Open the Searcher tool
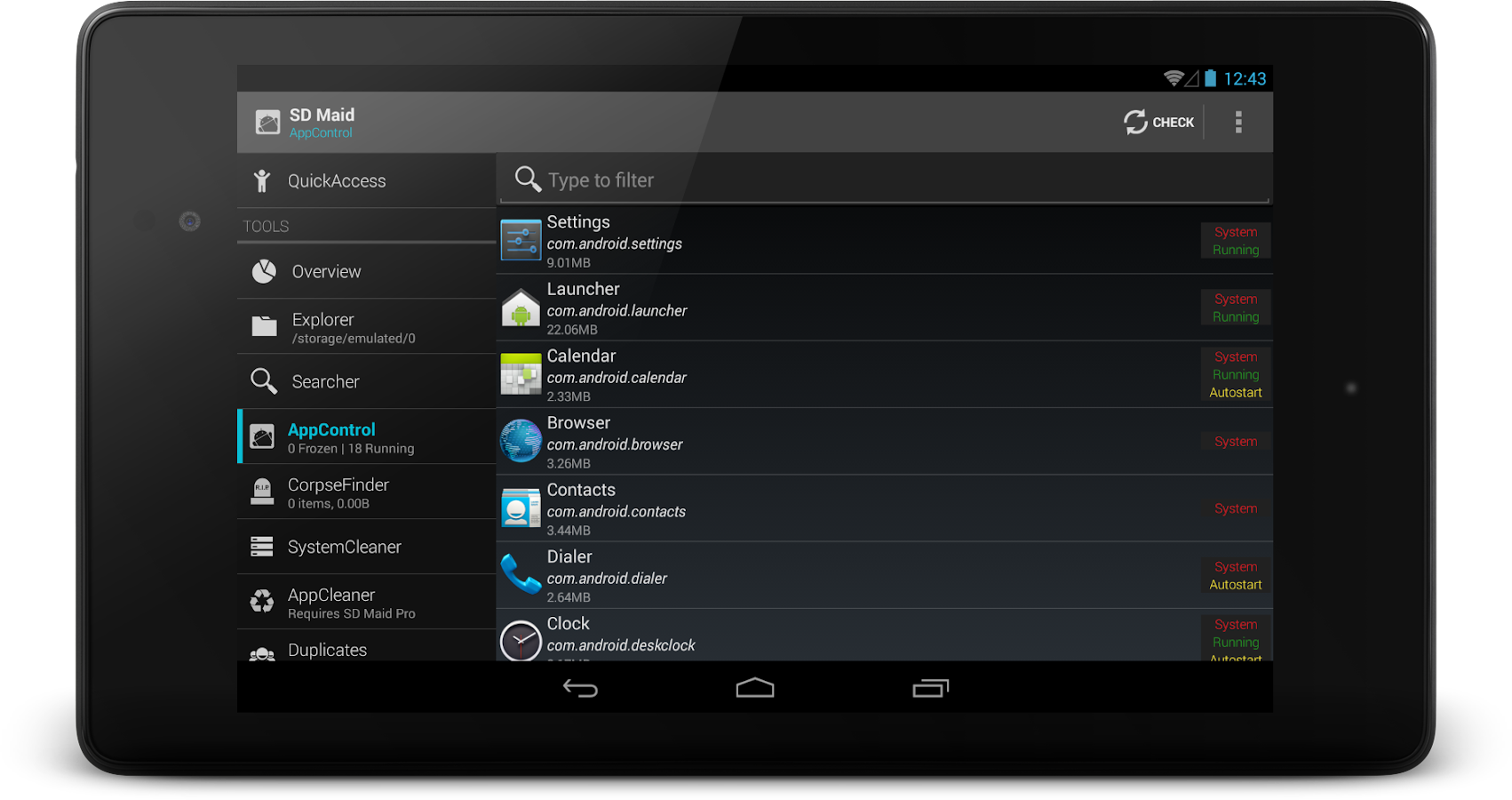This screenshot has width=1512, height=800. click(367, 381)
